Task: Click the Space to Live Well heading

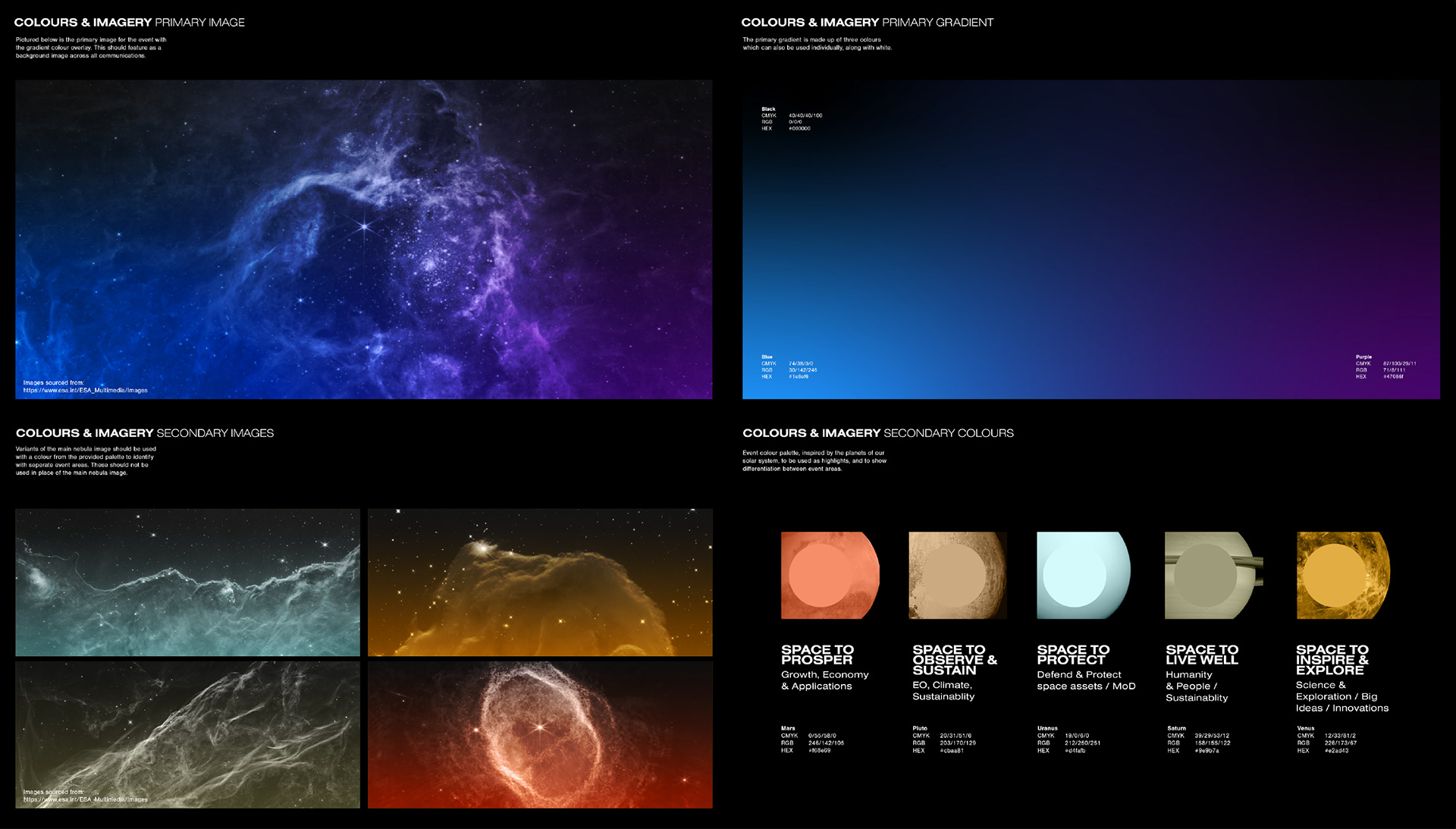Action: click(x=1201, y=655)
